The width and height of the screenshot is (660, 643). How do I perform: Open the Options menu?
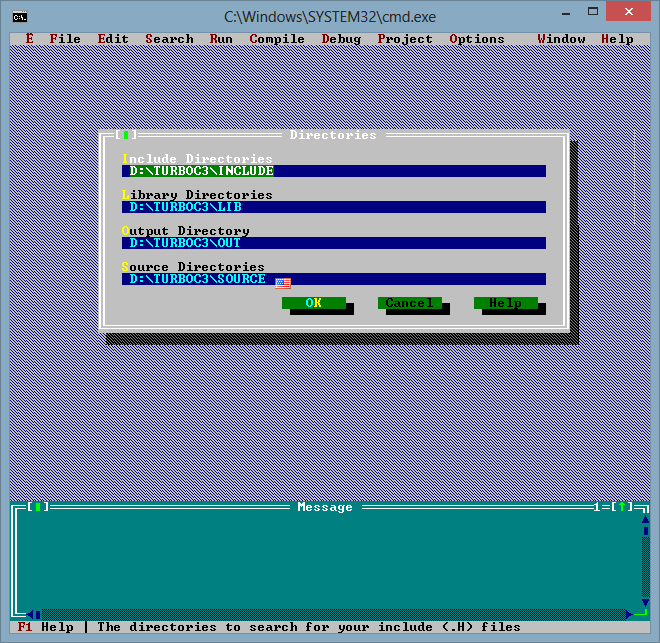[476, 39]
